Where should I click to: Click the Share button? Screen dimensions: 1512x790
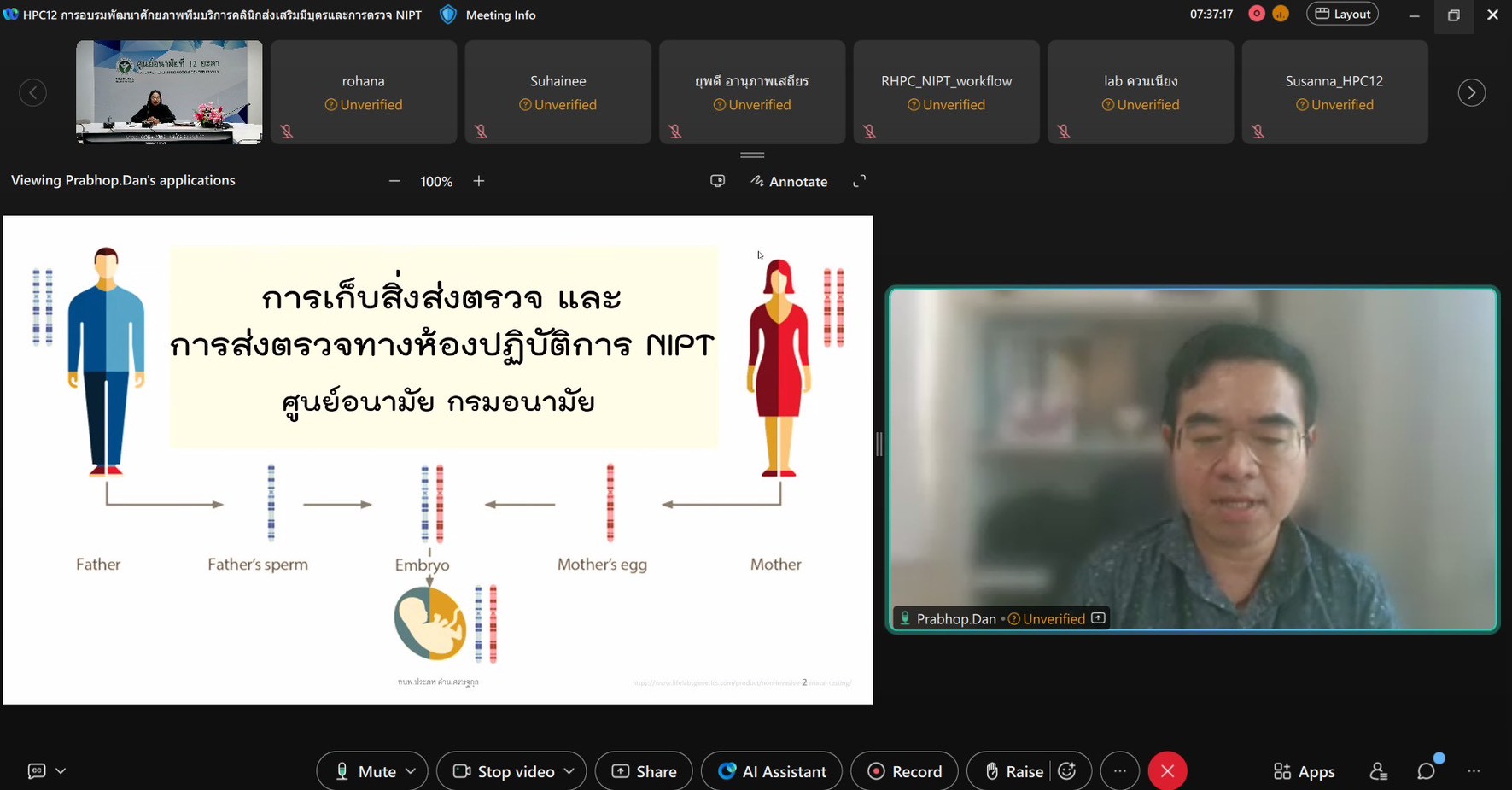(644, 771)
